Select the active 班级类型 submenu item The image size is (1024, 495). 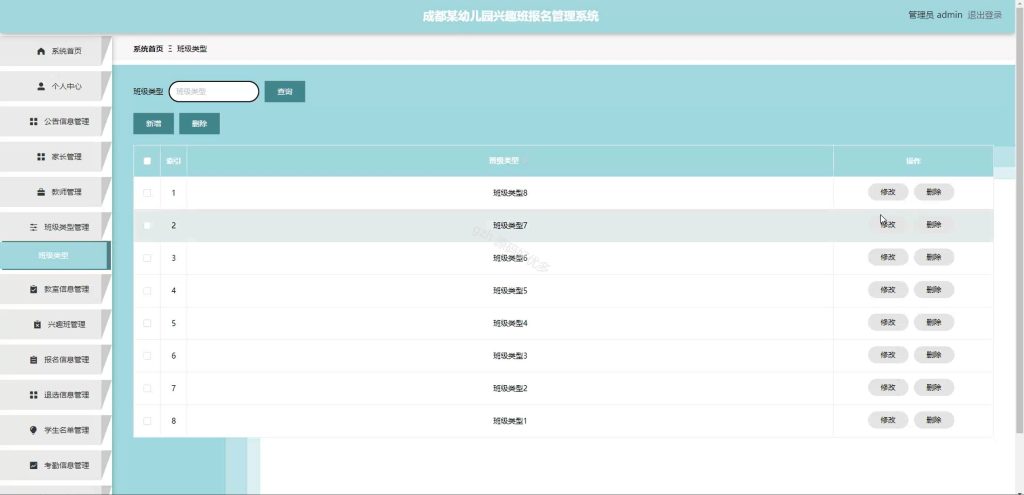(55, 255)
